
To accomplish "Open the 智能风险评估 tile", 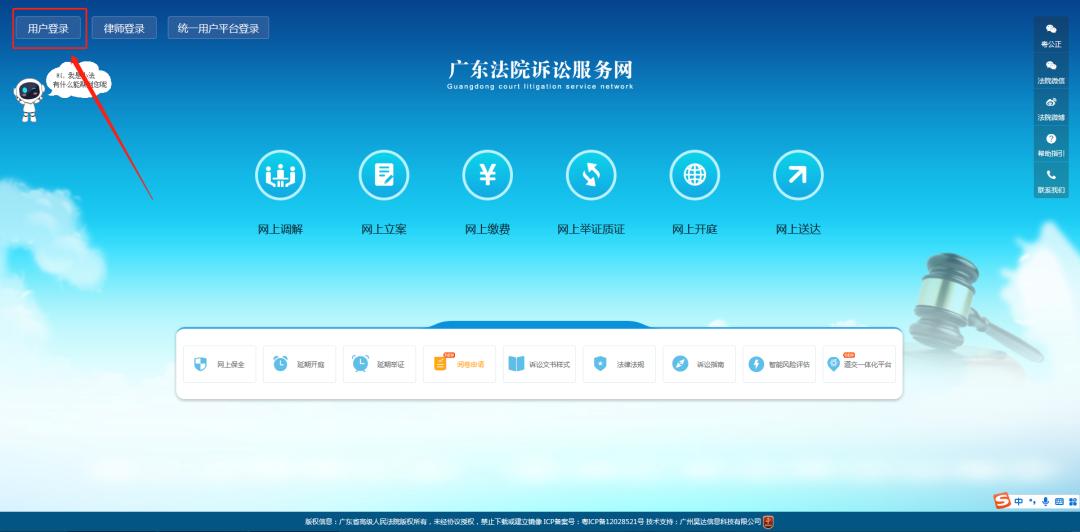I will pyautogui.click(x=779, y=364).
